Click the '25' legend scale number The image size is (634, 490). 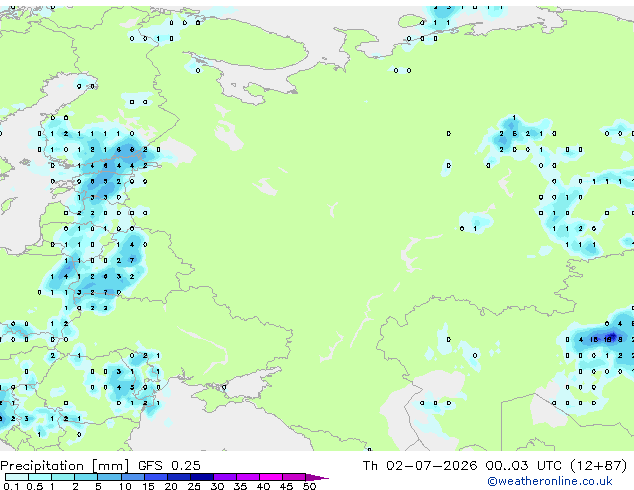pos(194,486)
